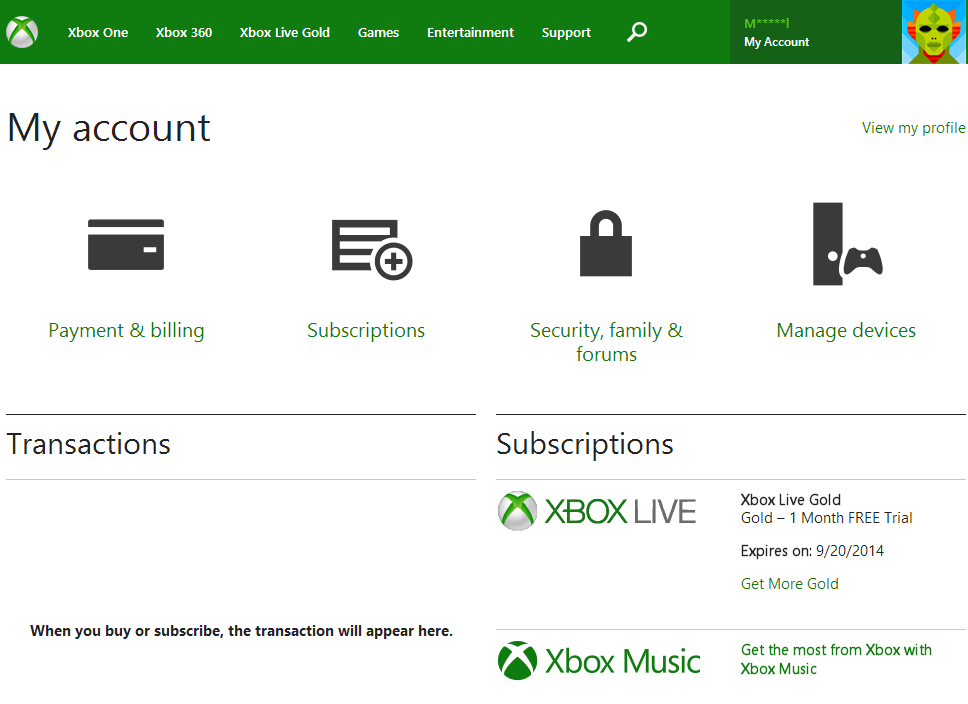Open the Entertainment menu
The height and width of the screenshot is (704, 968).
(470, 32)
